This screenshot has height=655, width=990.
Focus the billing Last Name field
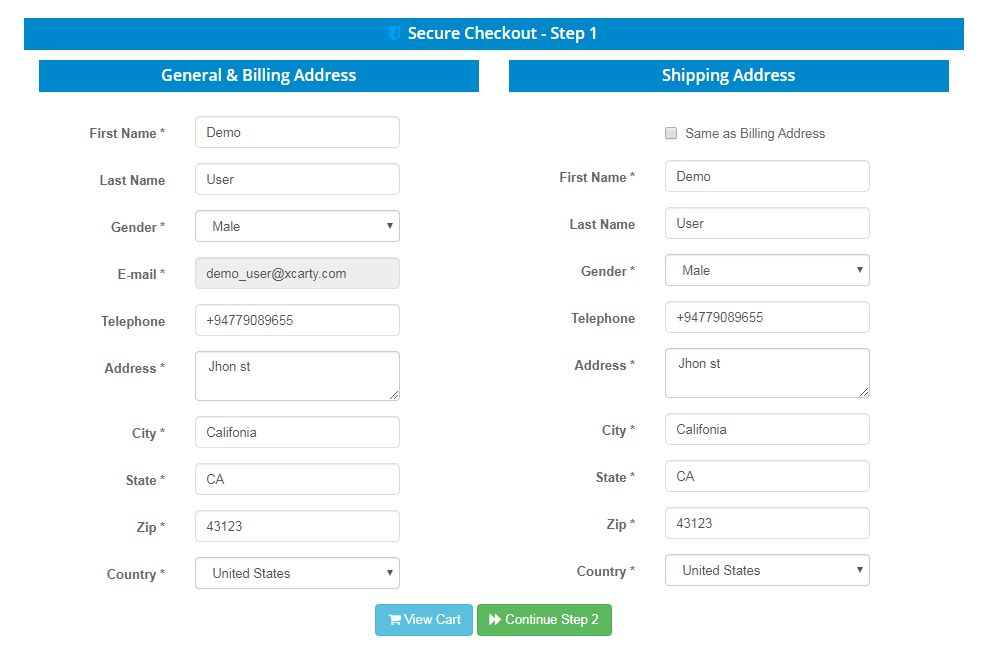click(x=297, y=179)
